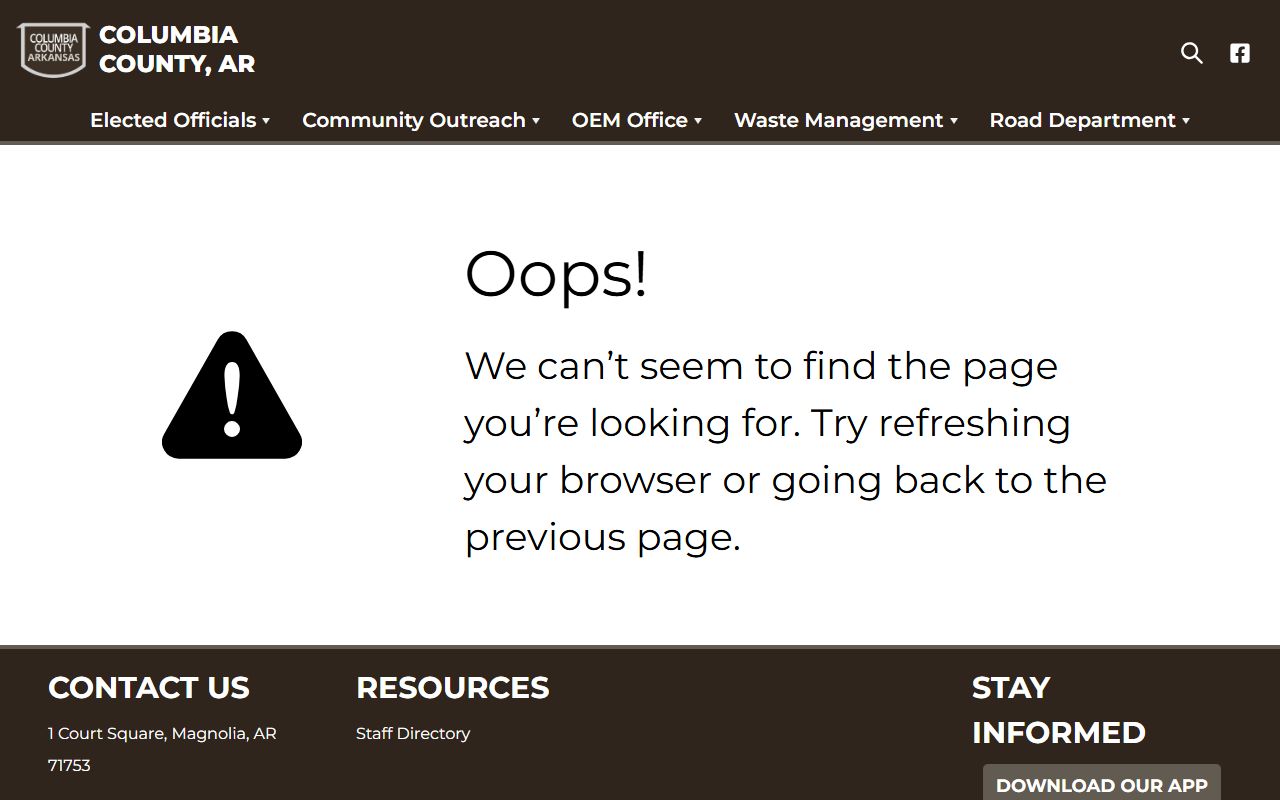
Task: Open the Staff Directory link
Action: click(413, 733)
